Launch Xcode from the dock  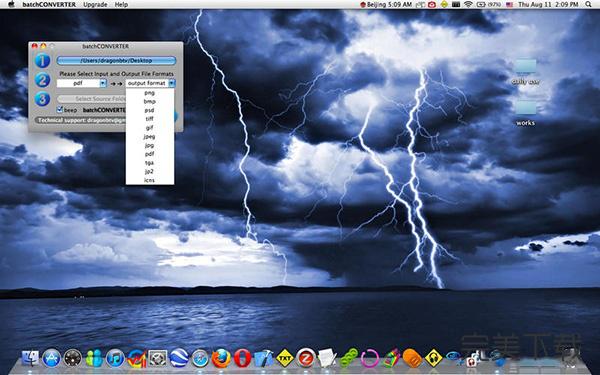(x=264, y=359)
